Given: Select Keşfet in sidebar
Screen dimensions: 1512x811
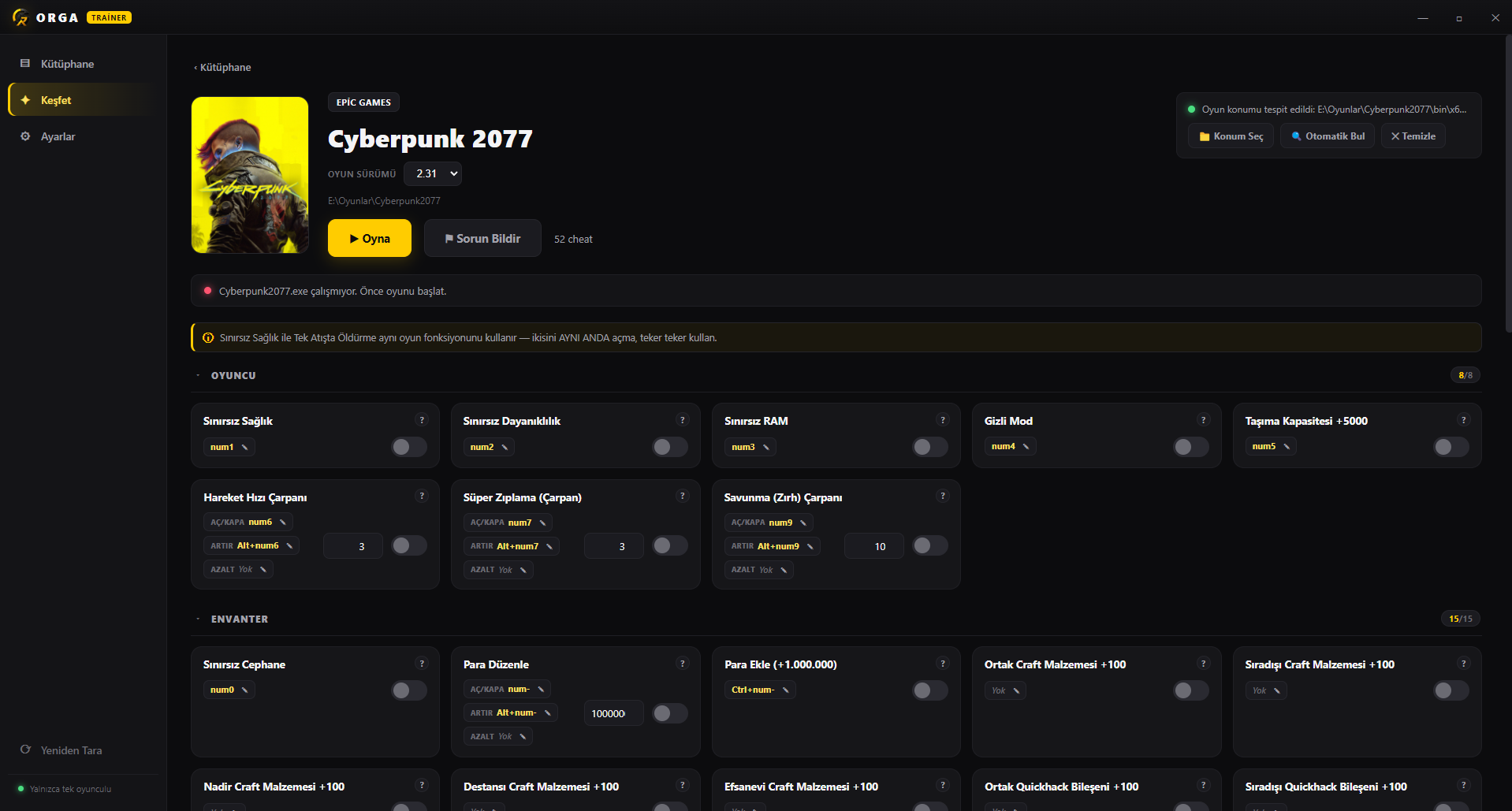Looking at the screenshot, I should [83, 100].
